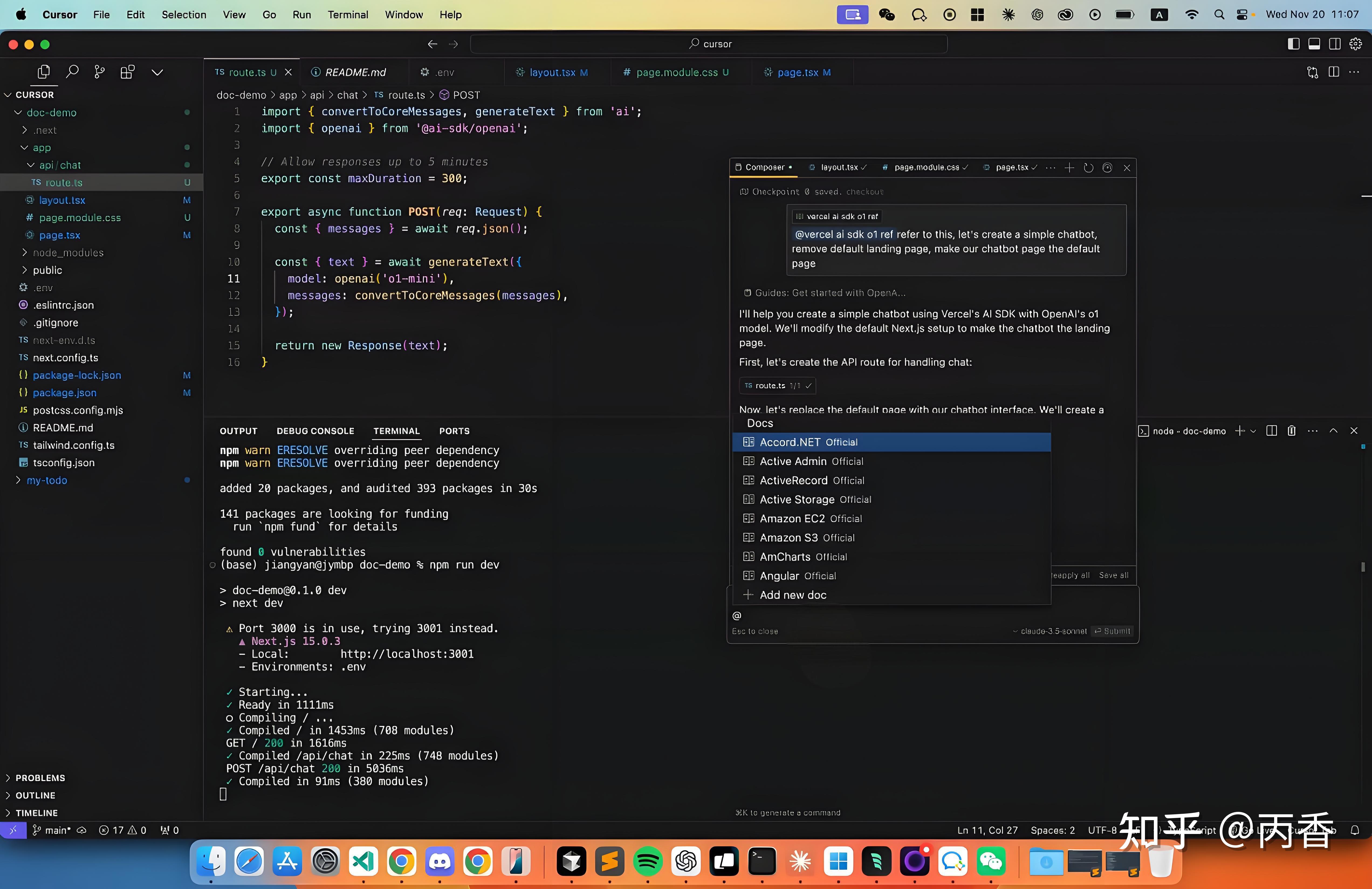Viewport: 1372px width, 889px height.
Task: Switch to the README.md editor tab
Action: 355,73
